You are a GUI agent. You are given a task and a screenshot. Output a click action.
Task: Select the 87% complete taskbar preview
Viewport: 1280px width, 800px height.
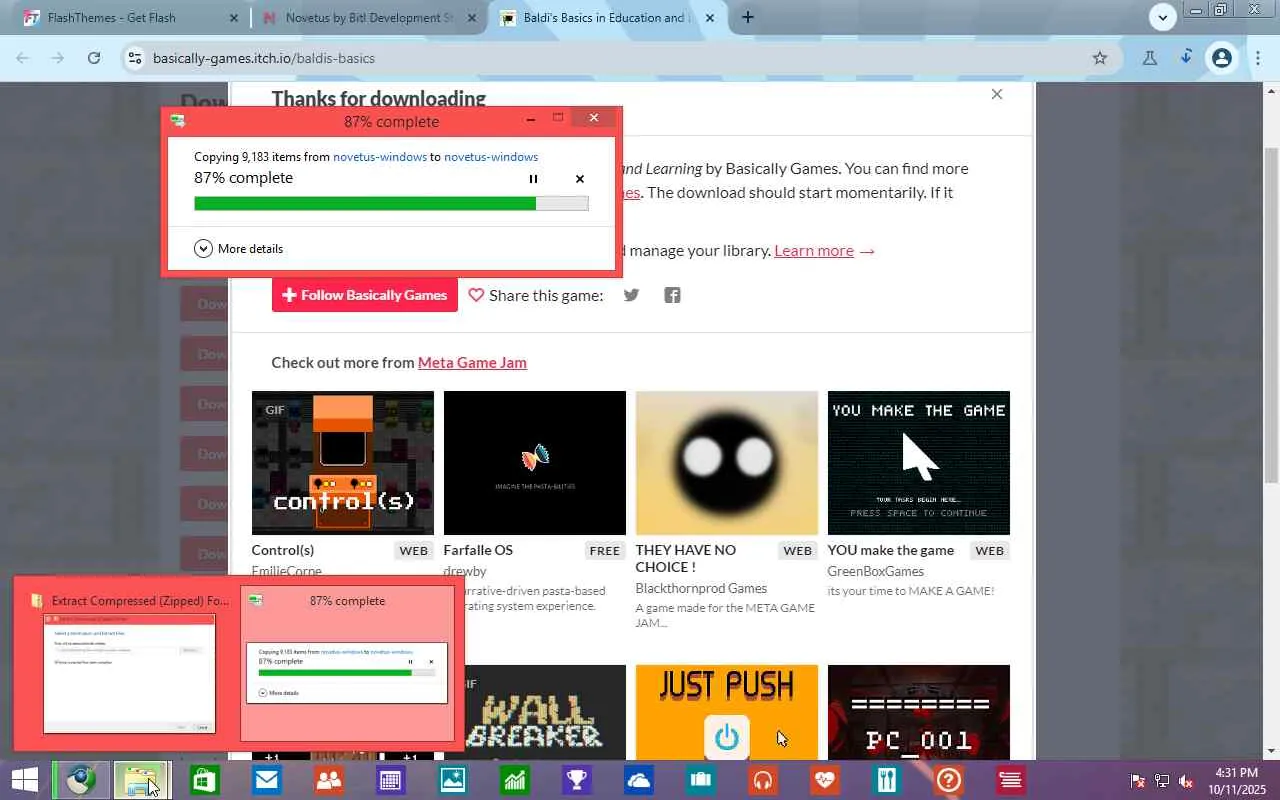(347, 663)
